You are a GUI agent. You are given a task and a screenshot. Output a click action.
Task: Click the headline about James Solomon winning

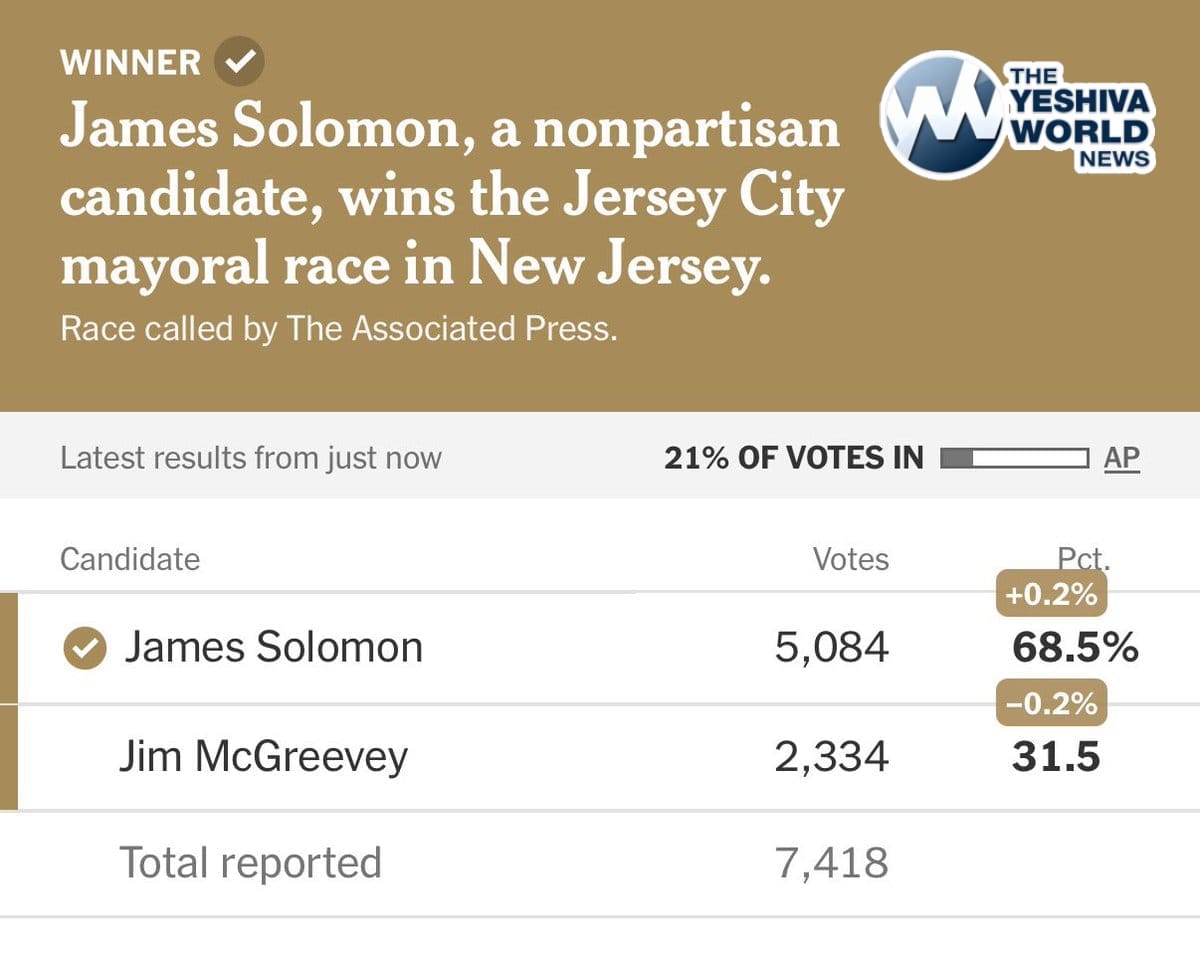point(450,197)
